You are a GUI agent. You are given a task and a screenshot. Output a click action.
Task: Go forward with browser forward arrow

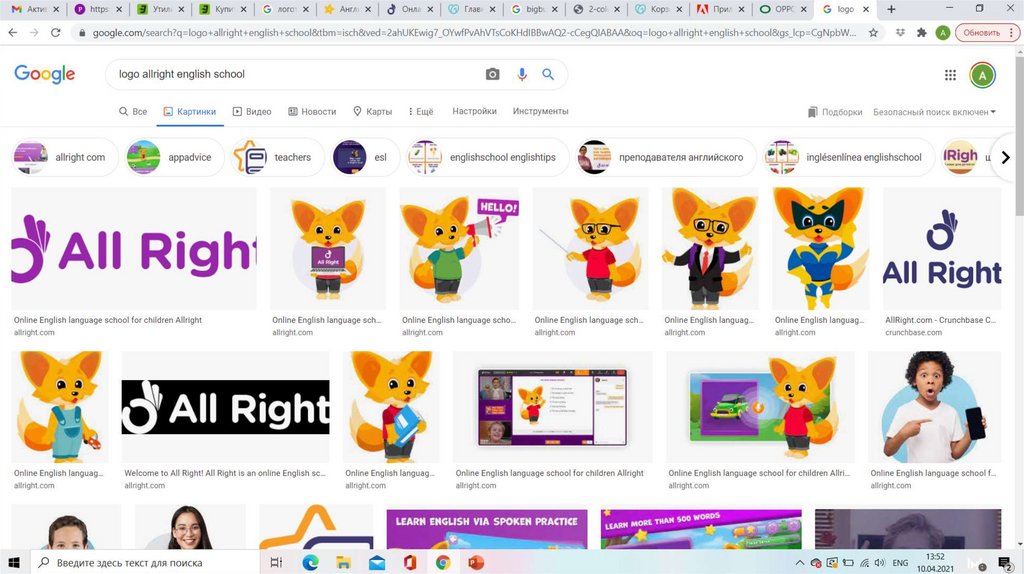pos(34,32)
